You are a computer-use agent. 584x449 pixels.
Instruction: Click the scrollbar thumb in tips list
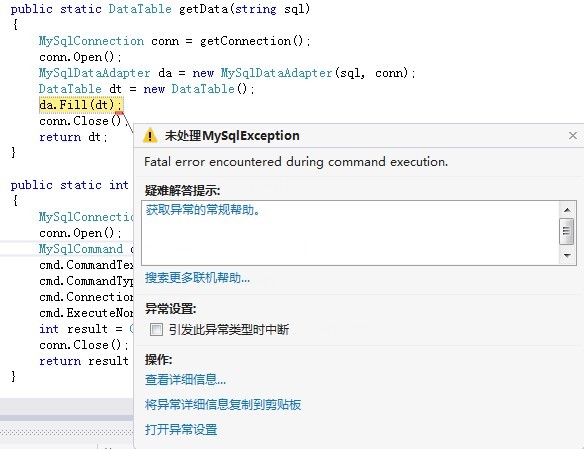click(x=566, y=231)
